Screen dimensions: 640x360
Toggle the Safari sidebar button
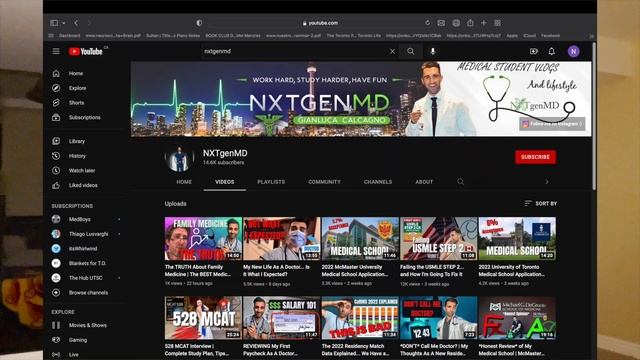54,23
